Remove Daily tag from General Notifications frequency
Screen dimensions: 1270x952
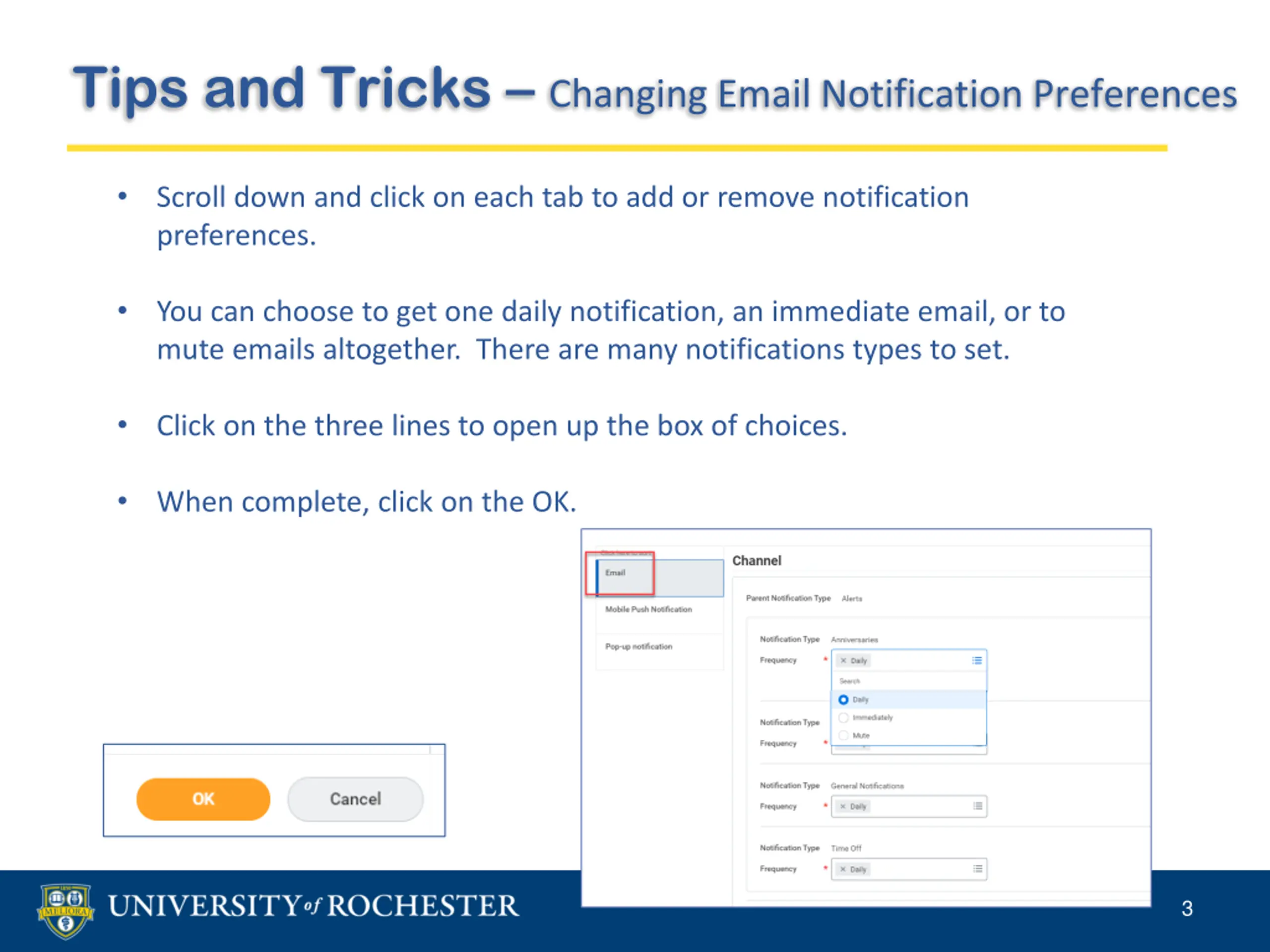click(843, 806)
